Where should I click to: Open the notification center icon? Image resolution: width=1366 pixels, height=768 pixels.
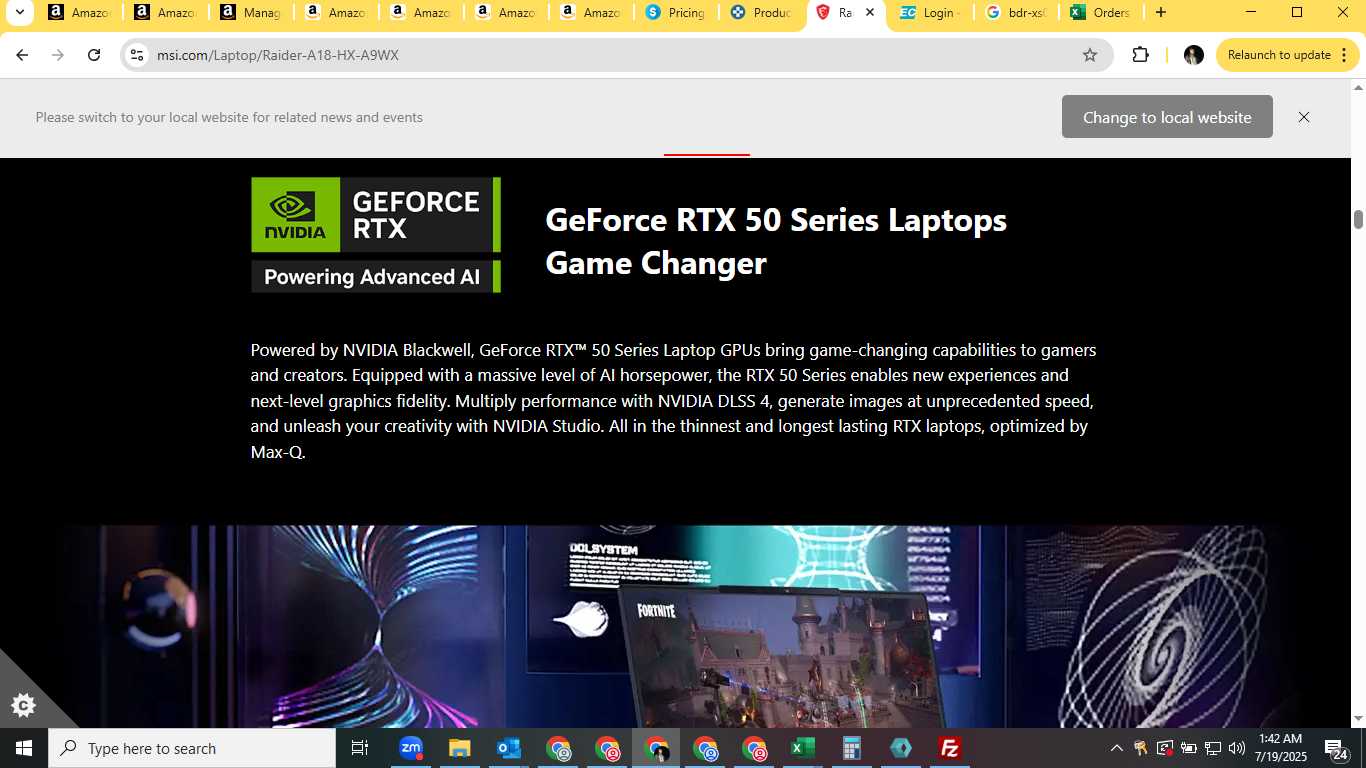[x=1336, y=748]
